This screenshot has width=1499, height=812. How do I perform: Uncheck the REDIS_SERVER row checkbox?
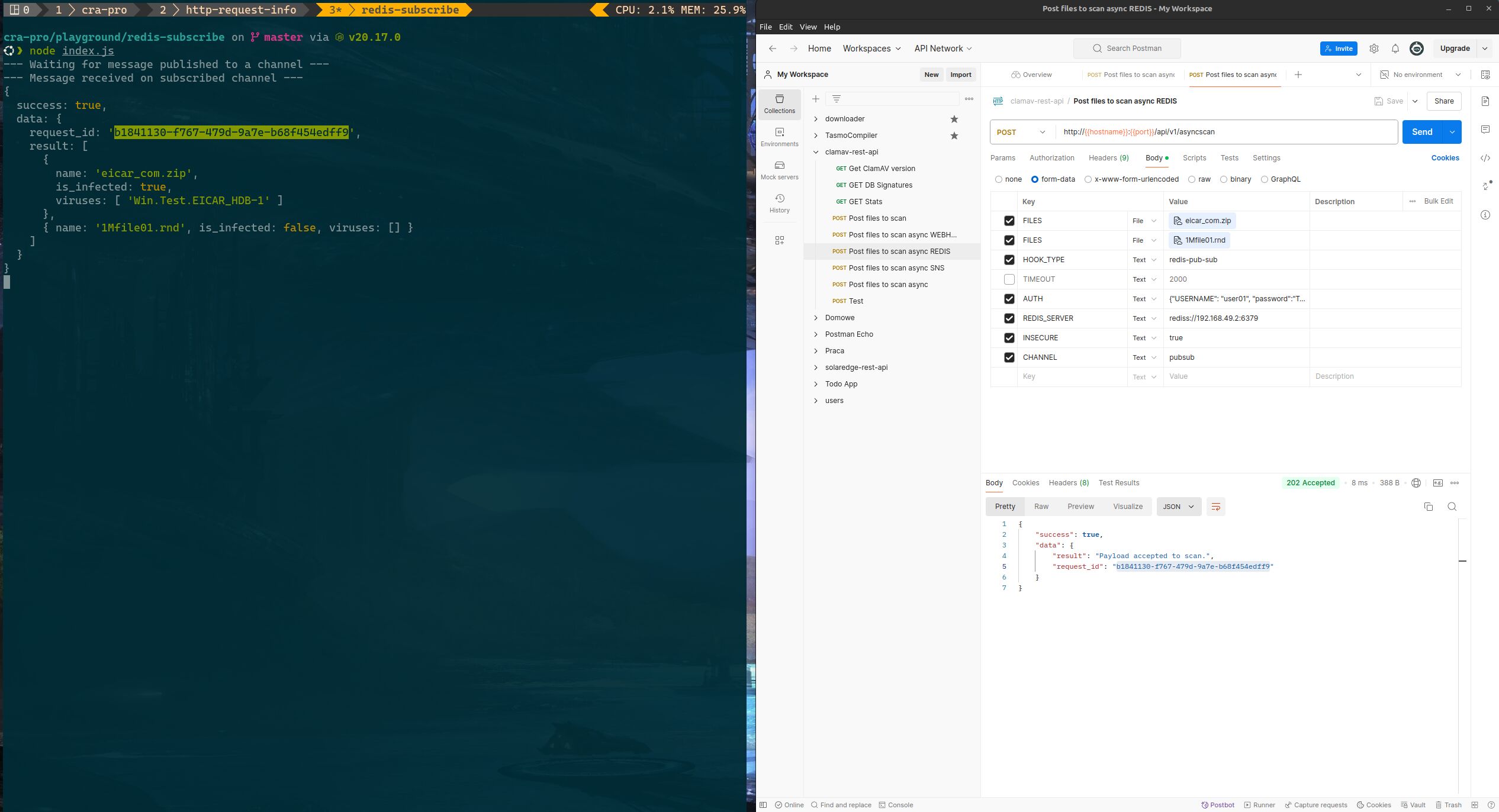[1009, 318]
